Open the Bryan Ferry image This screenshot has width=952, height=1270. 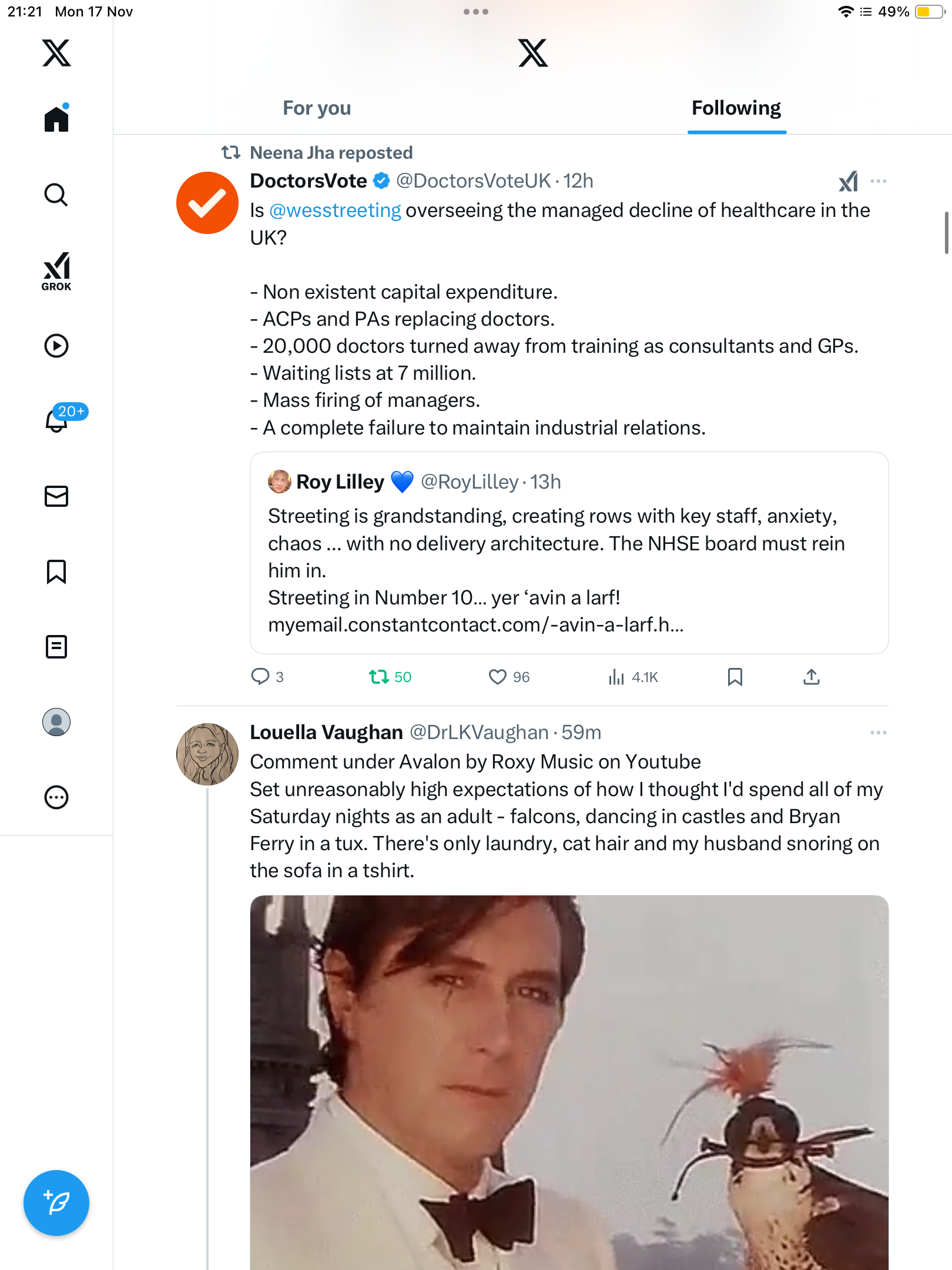pyautogui.click(x=569, y=1082)
